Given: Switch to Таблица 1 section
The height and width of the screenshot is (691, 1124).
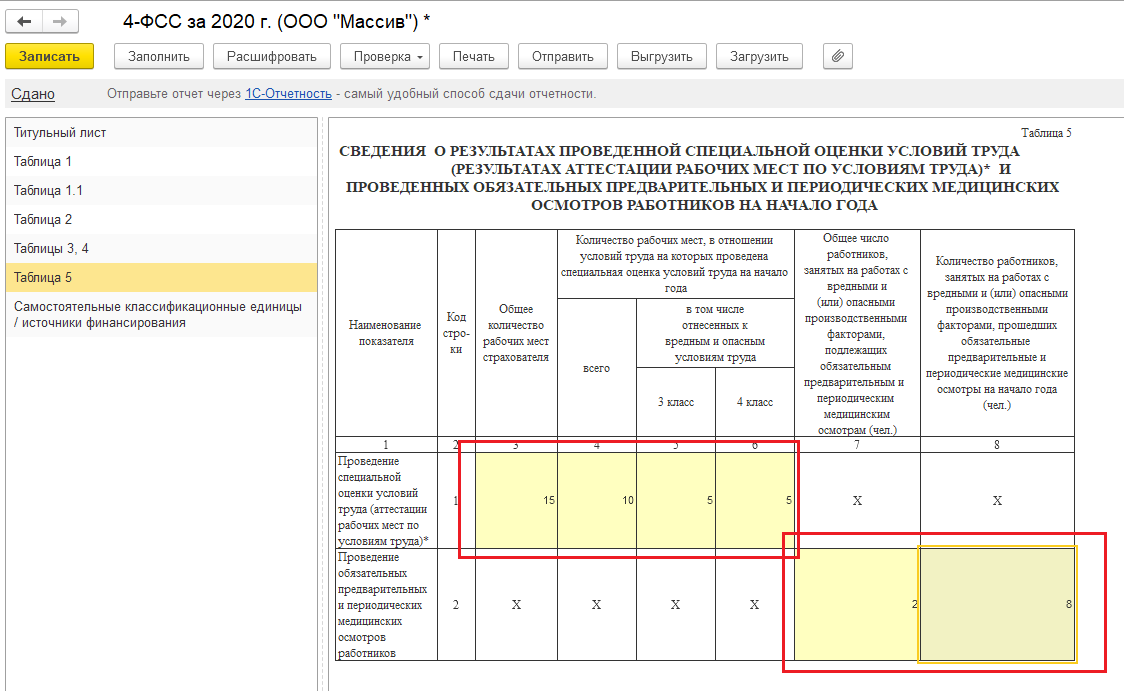Looking at the screenshot, I should click(161, 161).
